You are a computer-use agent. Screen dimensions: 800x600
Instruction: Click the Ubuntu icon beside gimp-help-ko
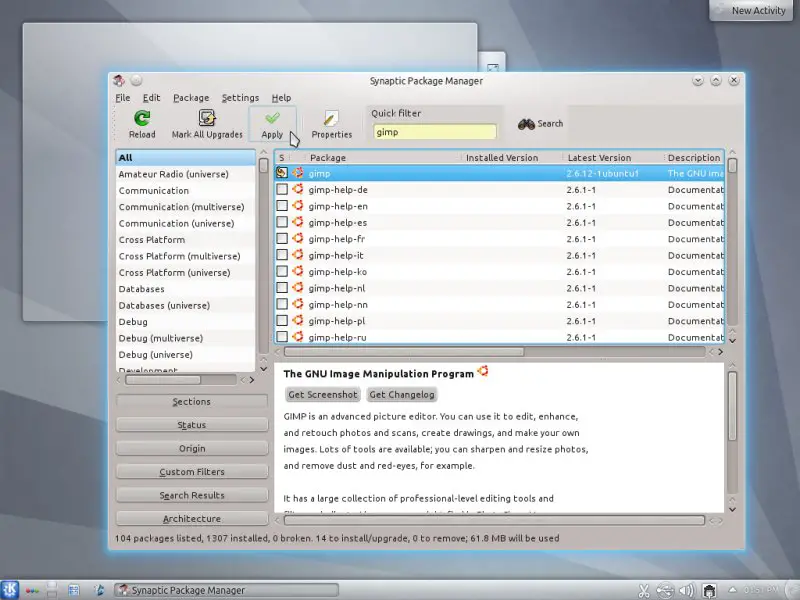(298, 271)
